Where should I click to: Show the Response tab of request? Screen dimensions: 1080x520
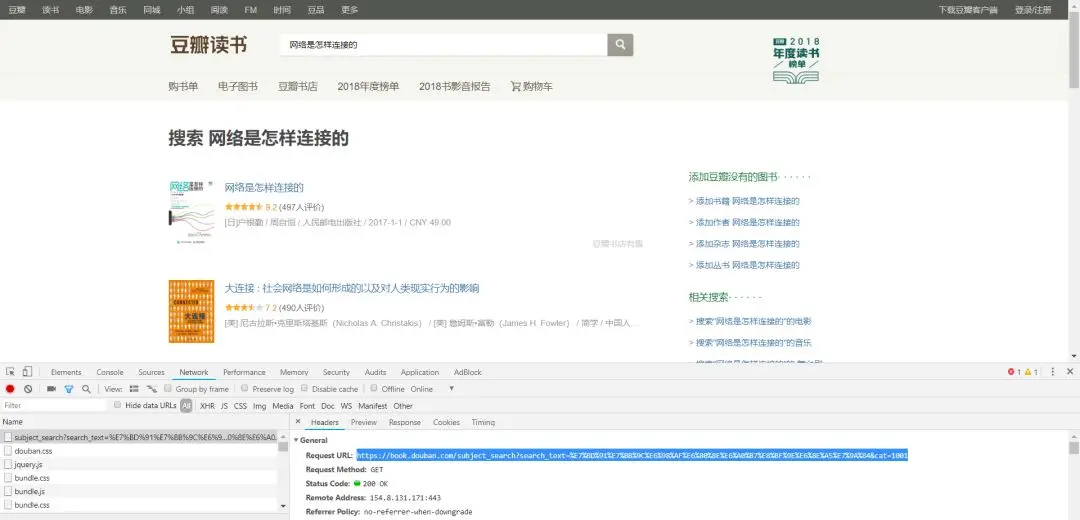coord(405,422)
